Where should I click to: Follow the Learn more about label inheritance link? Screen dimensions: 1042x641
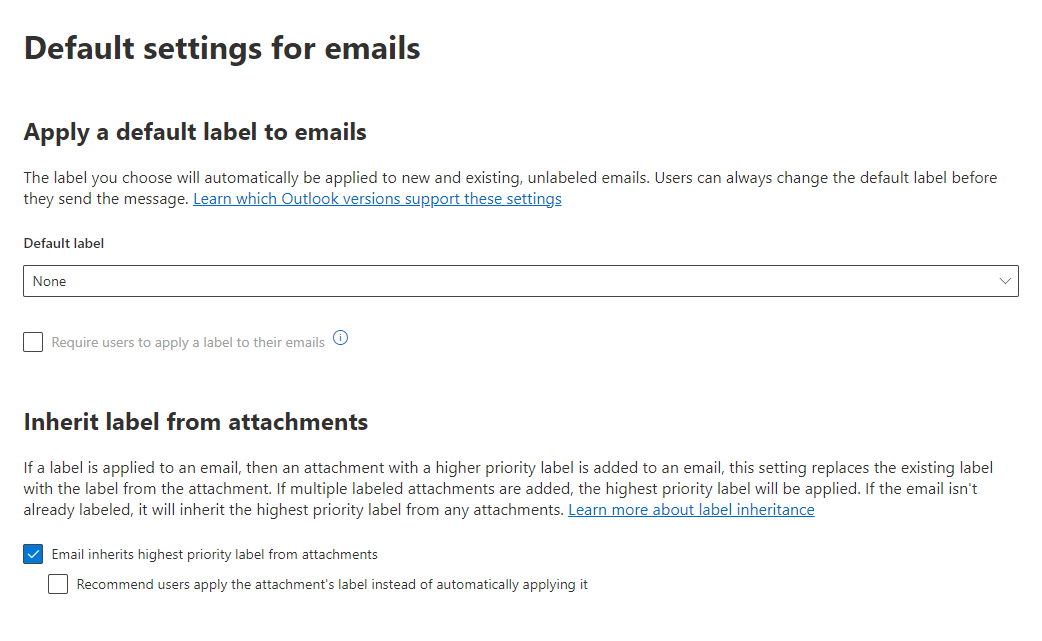pos(691,509)
